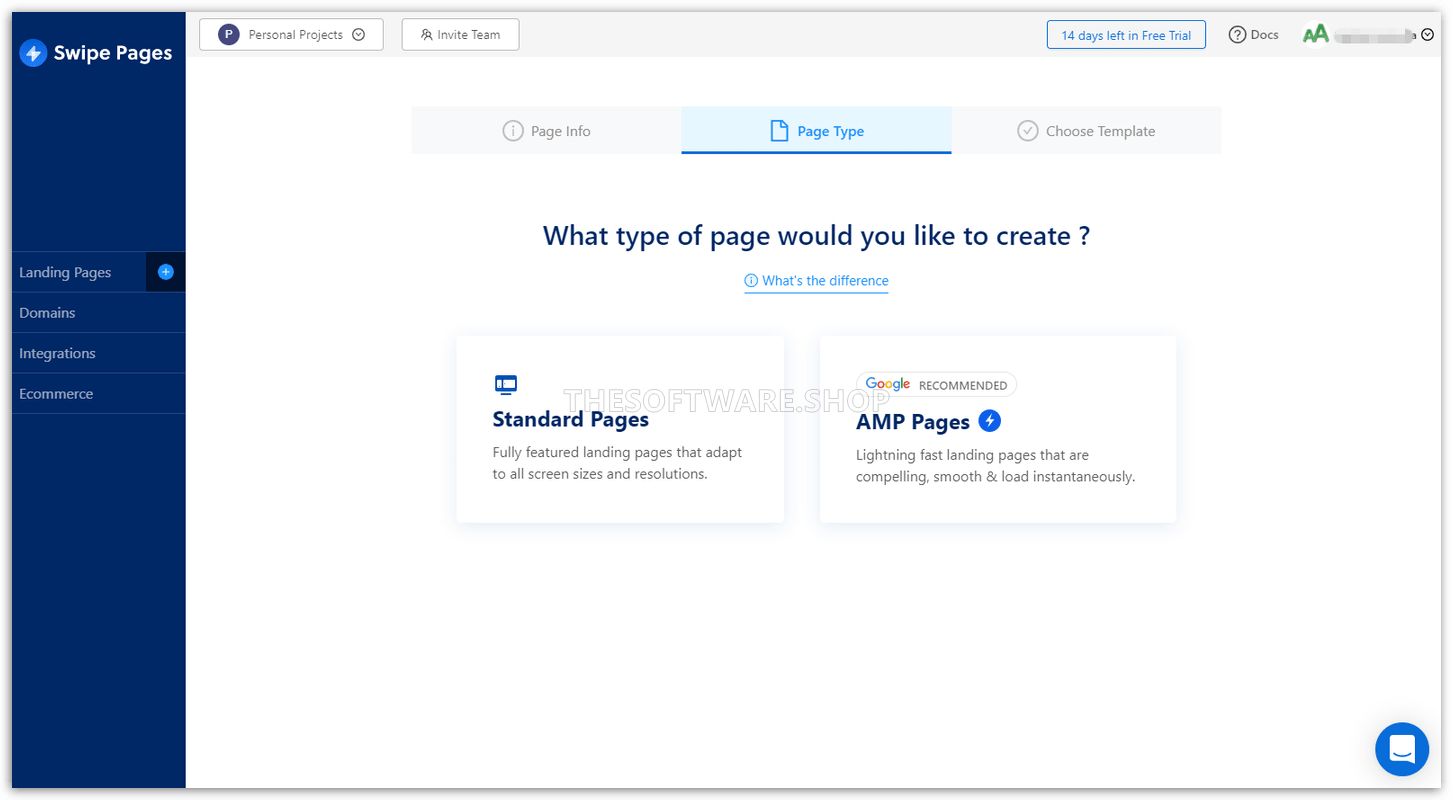1453x800 pixels.
Task: Open Domains in the sidebar
Action: pyautogui.click(x=48, y=313)
